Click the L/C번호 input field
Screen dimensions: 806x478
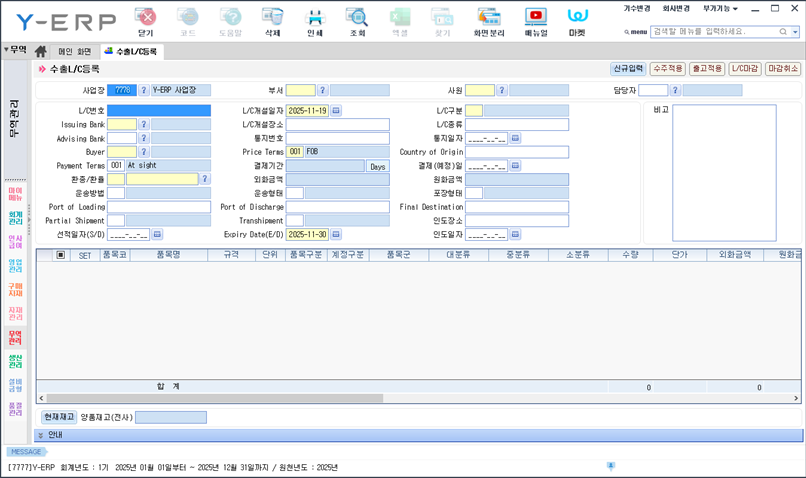(159, 111)
